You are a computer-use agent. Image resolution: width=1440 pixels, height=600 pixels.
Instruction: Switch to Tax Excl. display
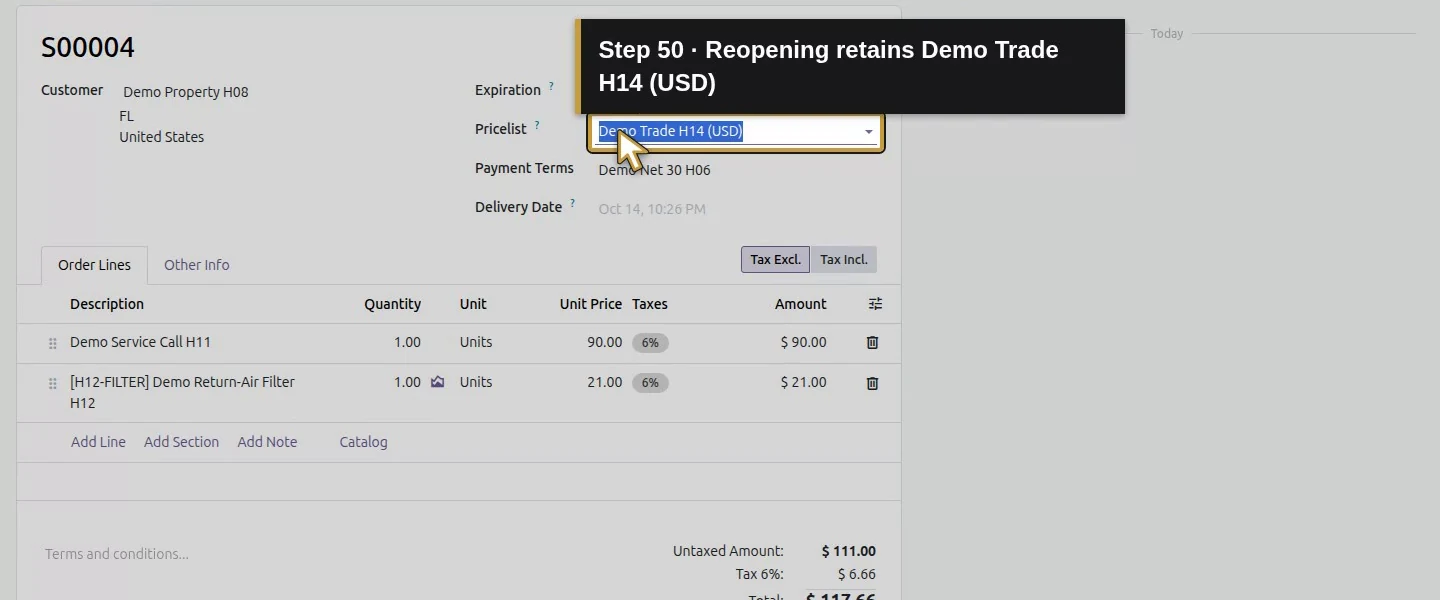pos(775,260)
